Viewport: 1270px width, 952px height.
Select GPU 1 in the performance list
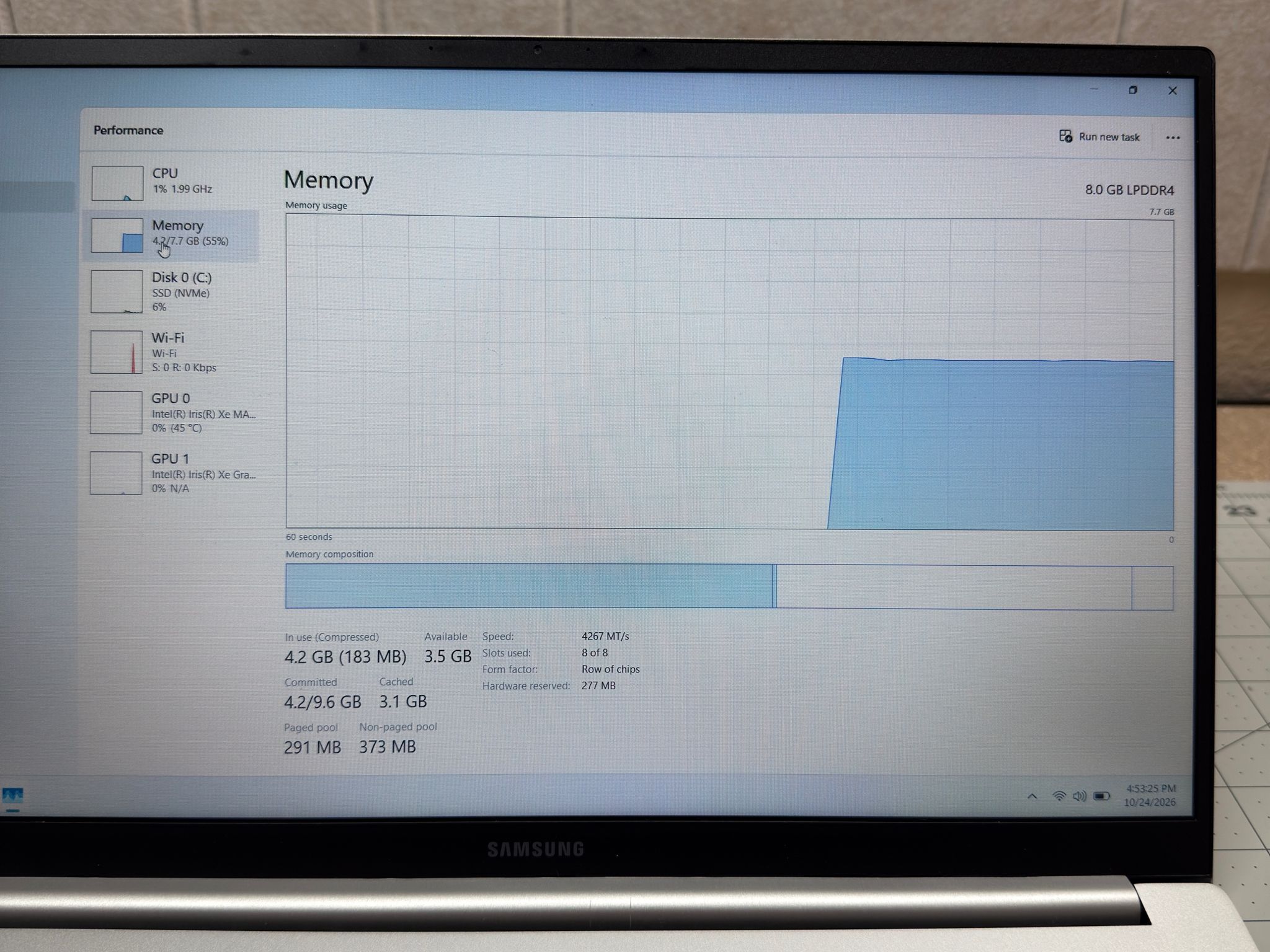point(171,473)
